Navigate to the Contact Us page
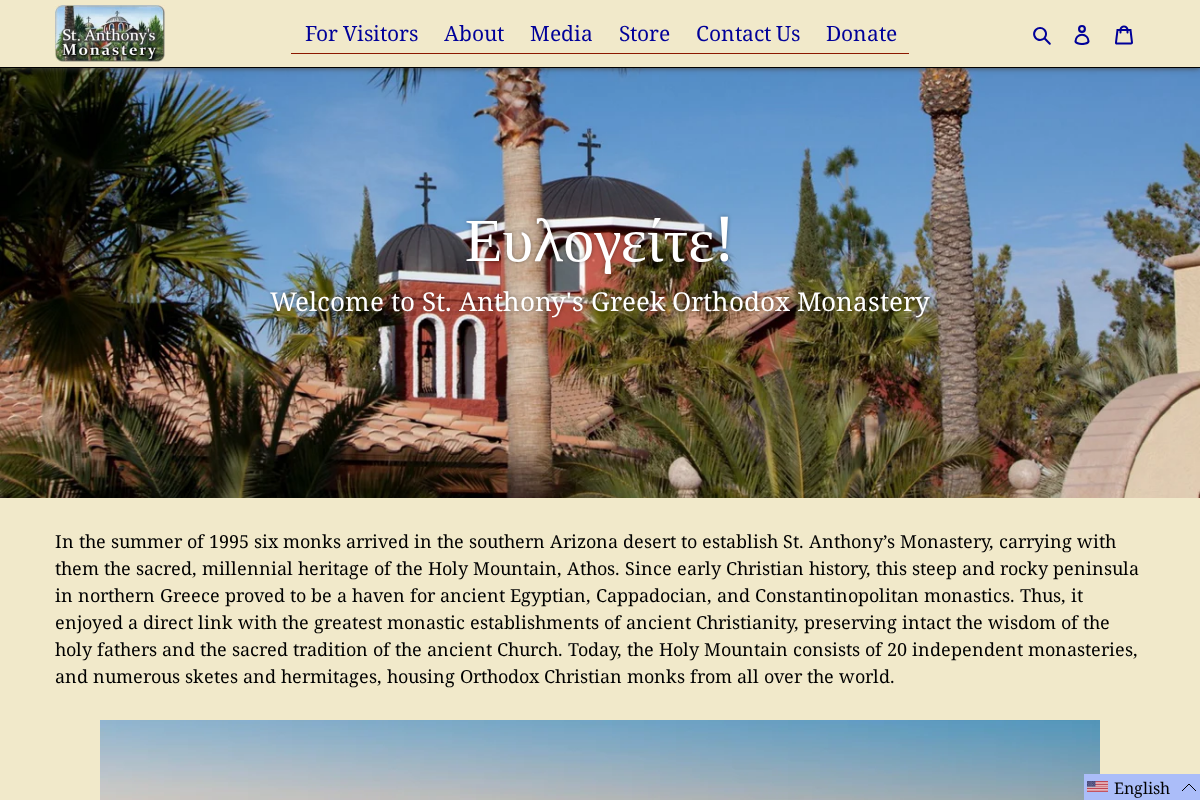The height and width of the screenshot is (800, 1200). click(x=748, y=33)
